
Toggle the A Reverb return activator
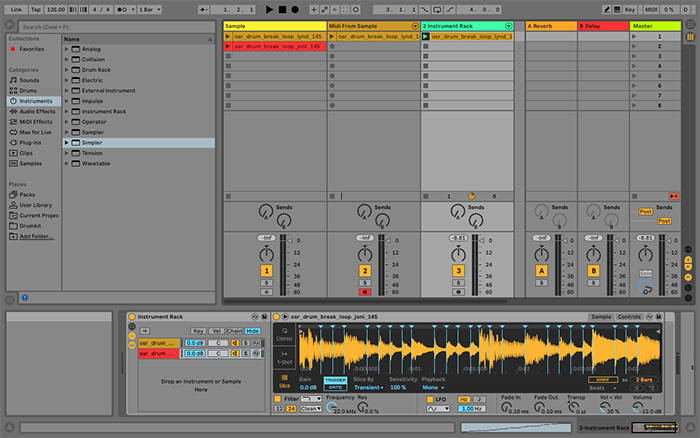pyautogui.click(x=542, y=271)
